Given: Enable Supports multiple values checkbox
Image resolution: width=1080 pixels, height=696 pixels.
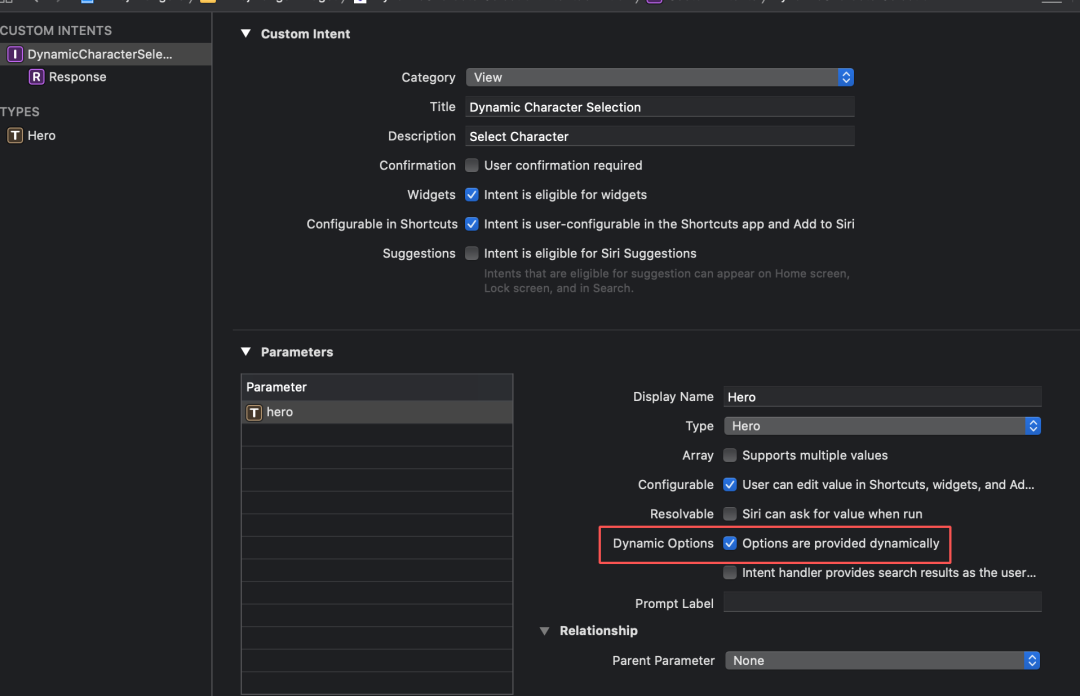Looking at the screenshot, I should coord(731,455).
